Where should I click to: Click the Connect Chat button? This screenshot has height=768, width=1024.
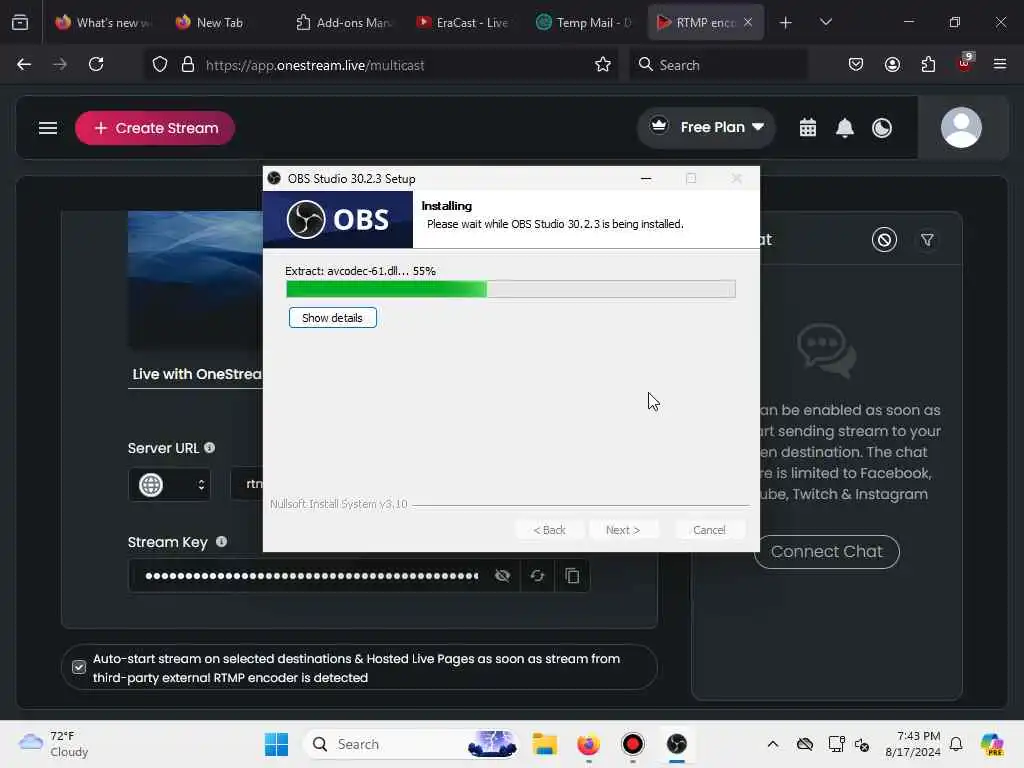(827, 552)
